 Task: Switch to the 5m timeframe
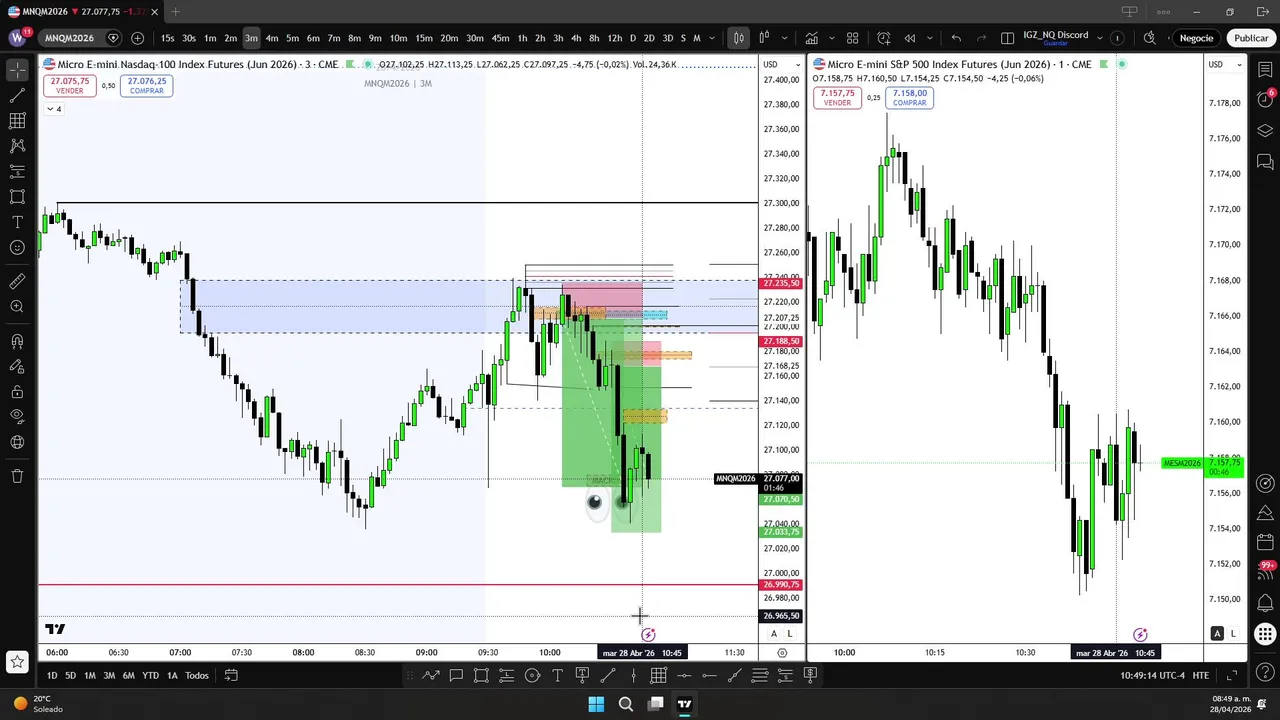(292, 38)
